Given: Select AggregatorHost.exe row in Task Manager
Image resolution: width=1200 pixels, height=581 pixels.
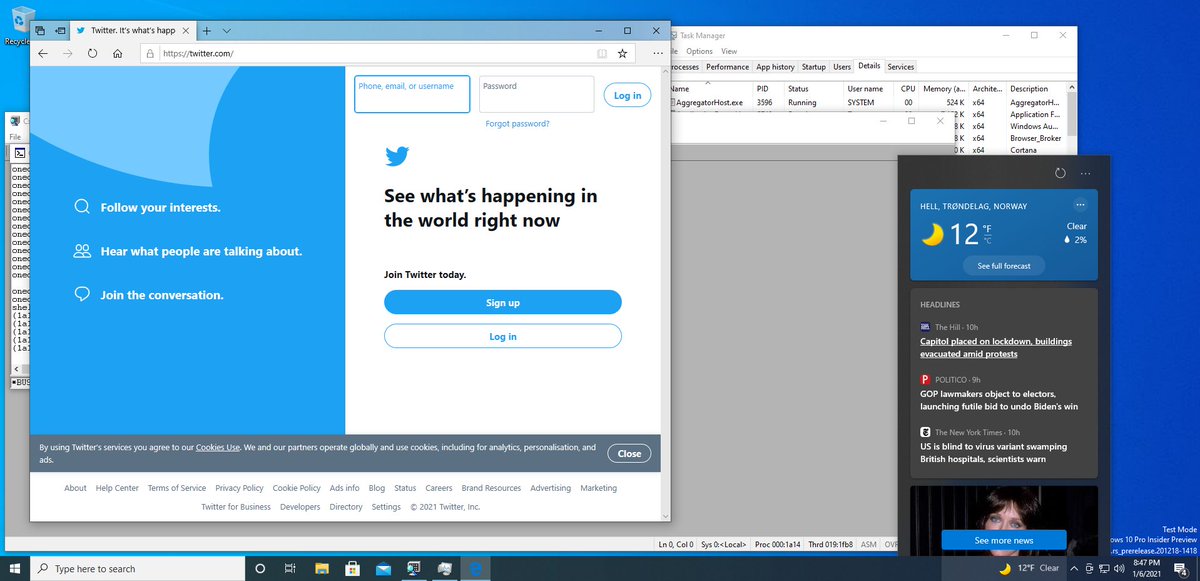Looking at the screenshot, I should click(870, 102).
